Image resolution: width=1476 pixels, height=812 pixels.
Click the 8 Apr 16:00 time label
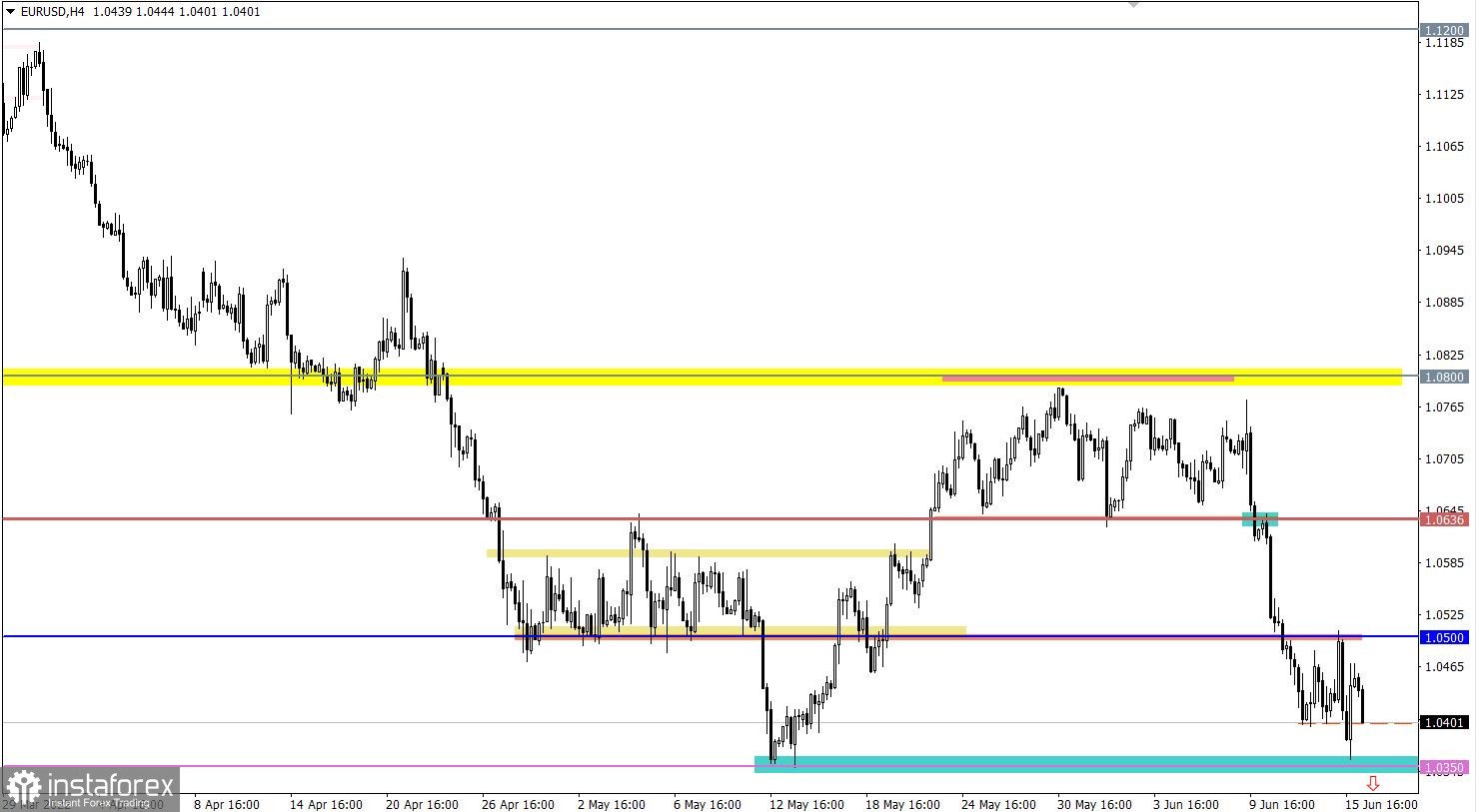coord(227,804)
